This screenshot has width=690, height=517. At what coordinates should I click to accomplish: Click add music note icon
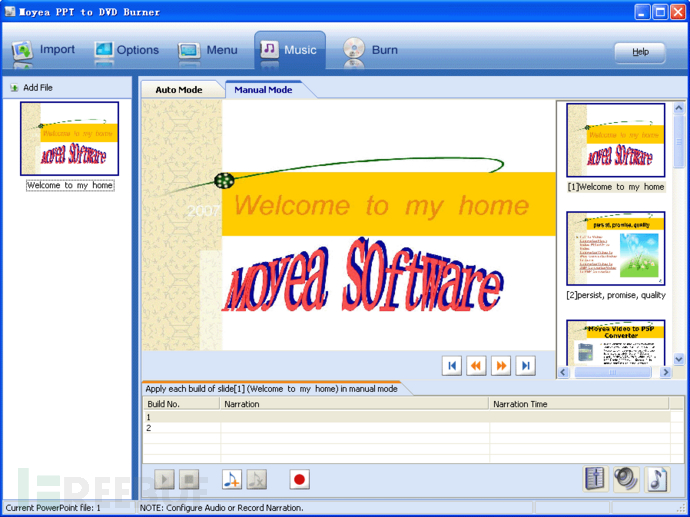[x=232, y=479]
